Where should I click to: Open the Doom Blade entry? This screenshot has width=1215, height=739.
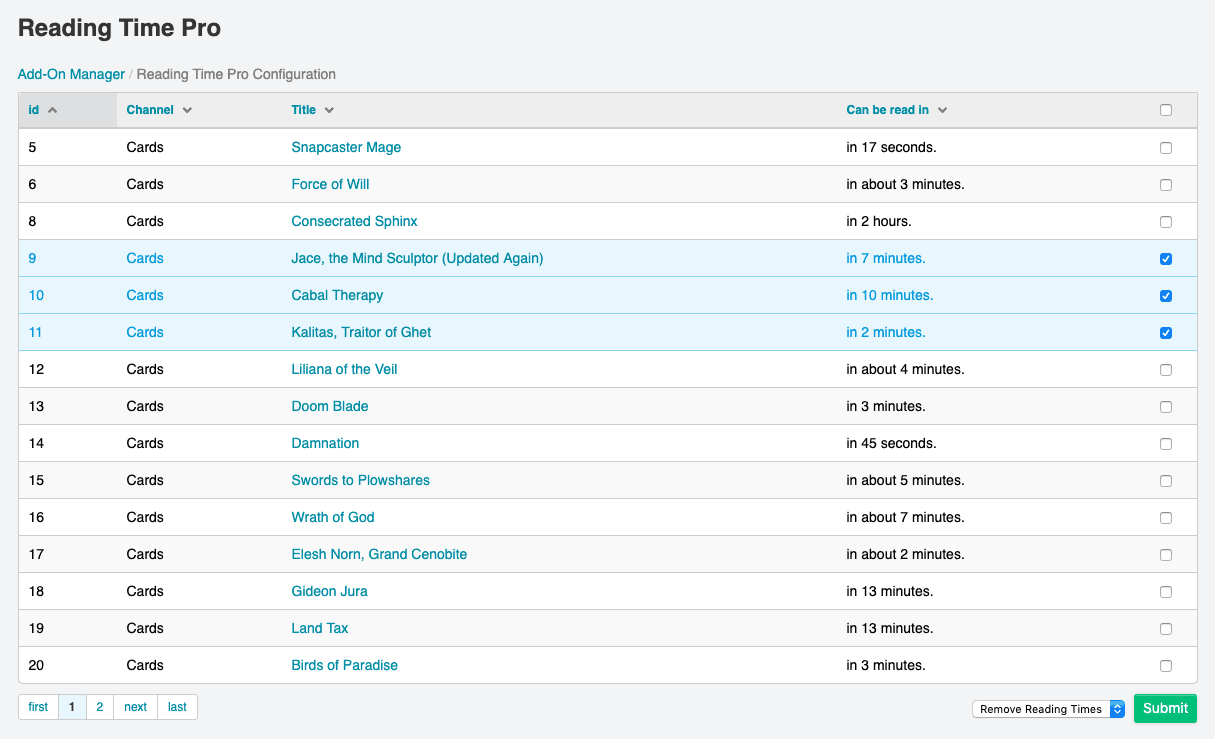pos(330,406)
